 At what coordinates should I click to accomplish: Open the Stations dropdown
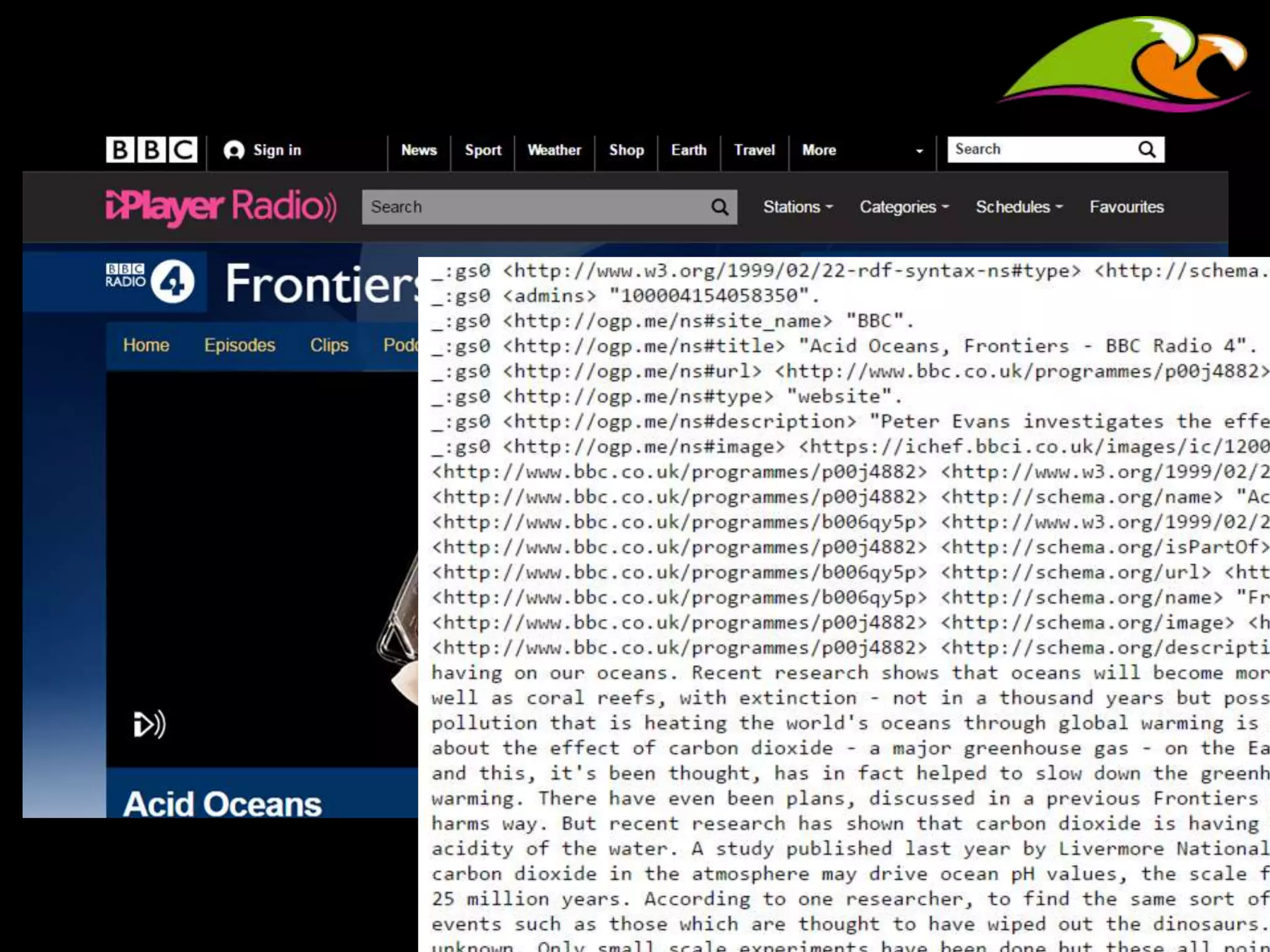point(797,207)
